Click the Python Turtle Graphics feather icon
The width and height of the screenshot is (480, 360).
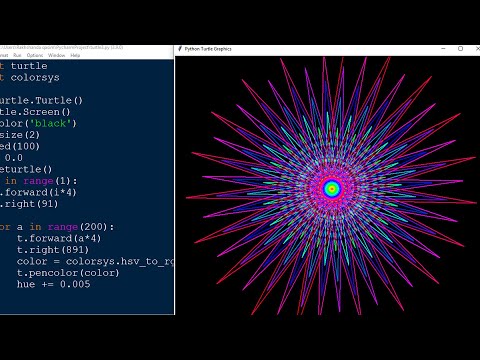coord(180,49)
